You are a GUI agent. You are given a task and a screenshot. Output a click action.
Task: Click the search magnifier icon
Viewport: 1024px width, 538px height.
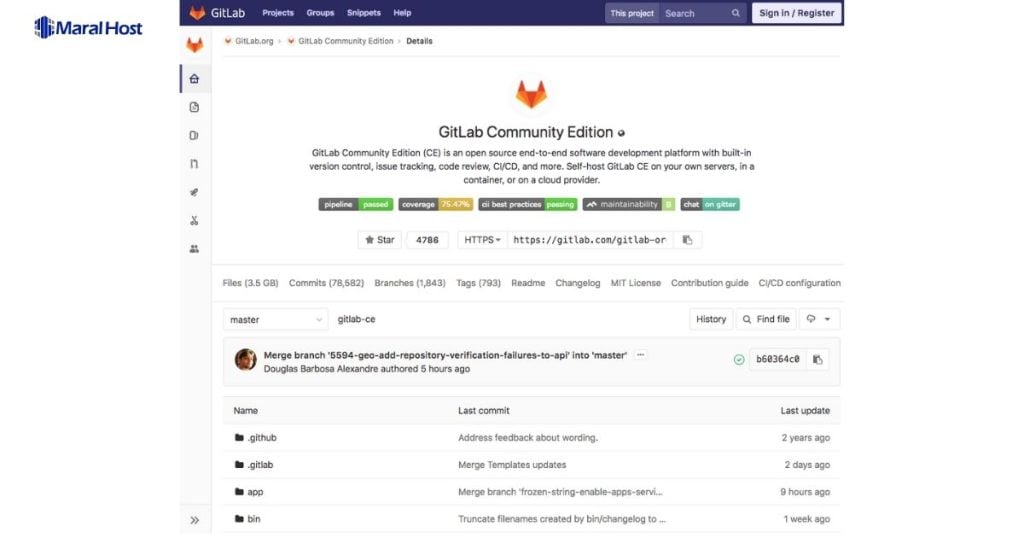(x=735, y=13)
